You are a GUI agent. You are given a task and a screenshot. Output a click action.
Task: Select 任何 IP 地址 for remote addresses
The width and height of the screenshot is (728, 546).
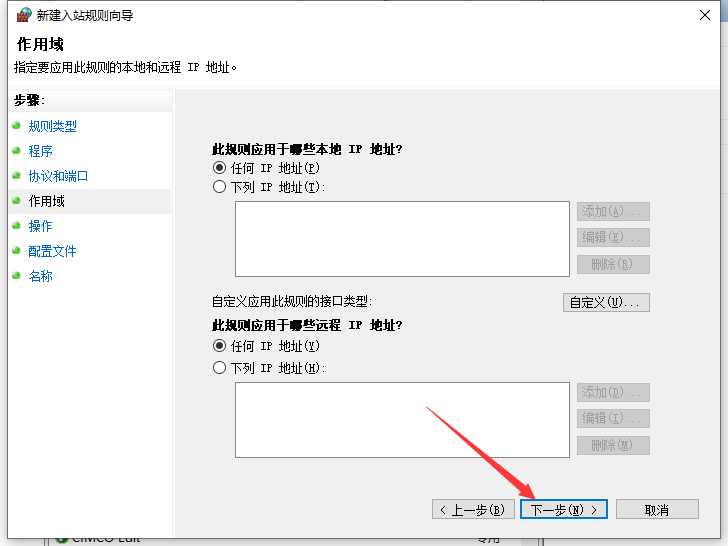[x=220, y=346]
